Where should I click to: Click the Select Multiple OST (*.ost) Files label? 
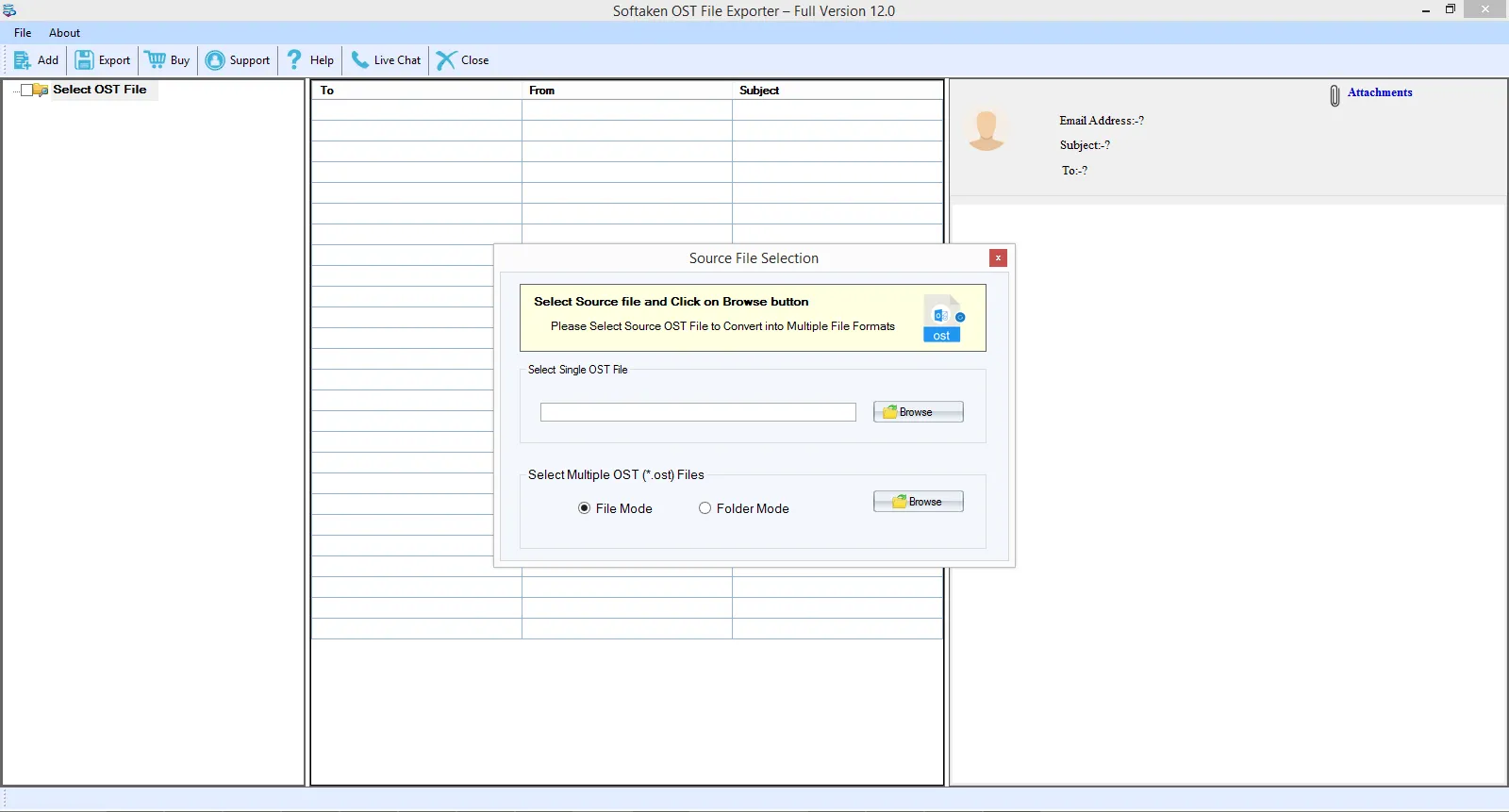click(x=616, y=475)
